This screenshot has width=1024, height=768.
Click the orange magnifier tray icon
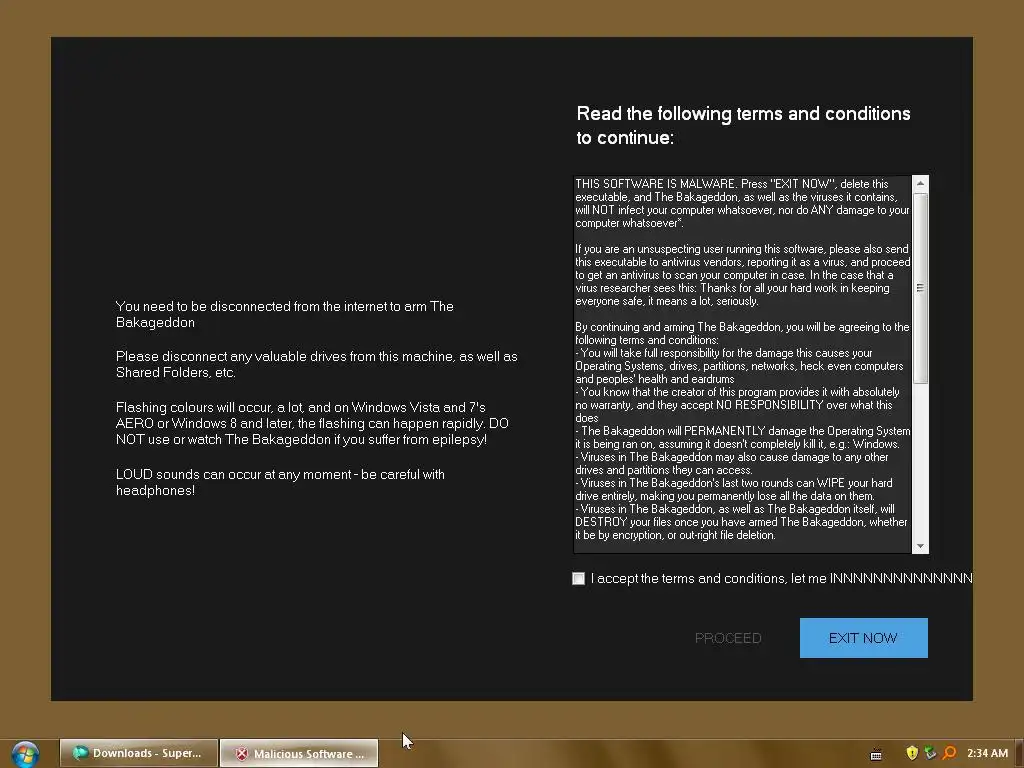(x=949, y=753)
